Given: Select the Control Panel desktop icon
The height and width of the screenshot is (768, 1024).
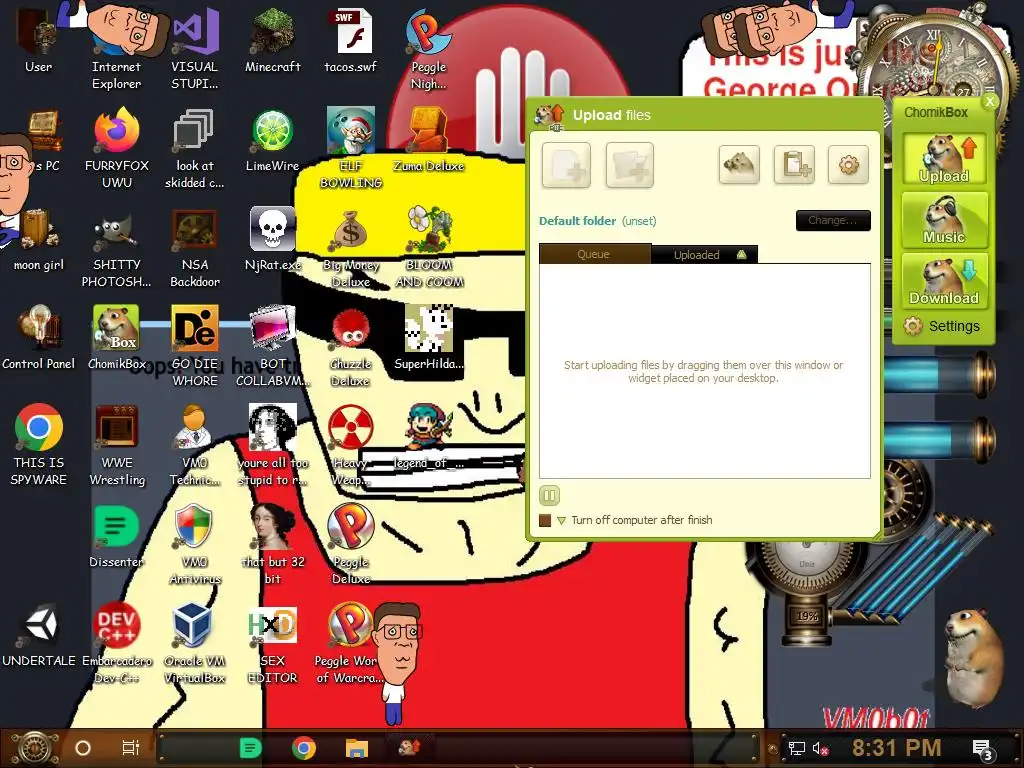Looking at the screenshot, I should tap(39, 338).
